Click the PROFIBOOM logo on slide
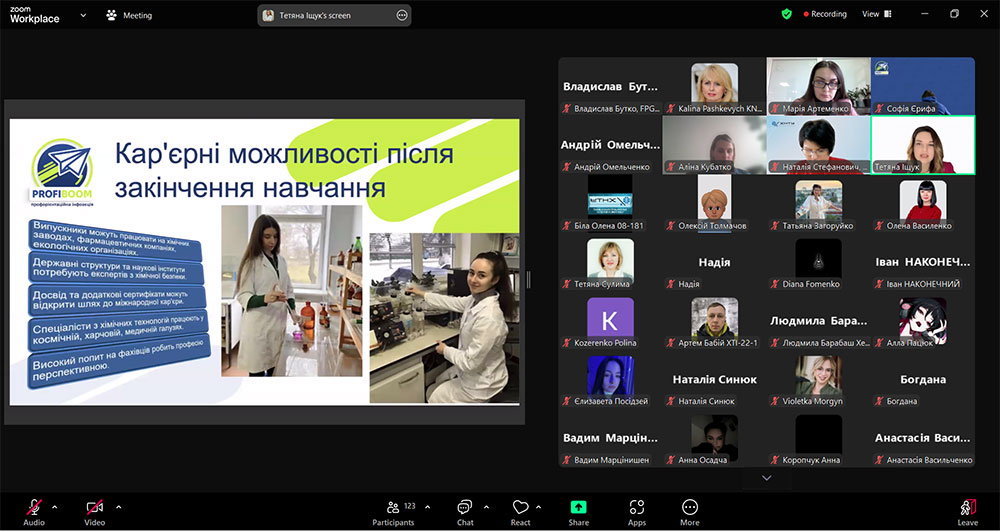This screenshot has width=1000, height=531. (x=61, y=173)
